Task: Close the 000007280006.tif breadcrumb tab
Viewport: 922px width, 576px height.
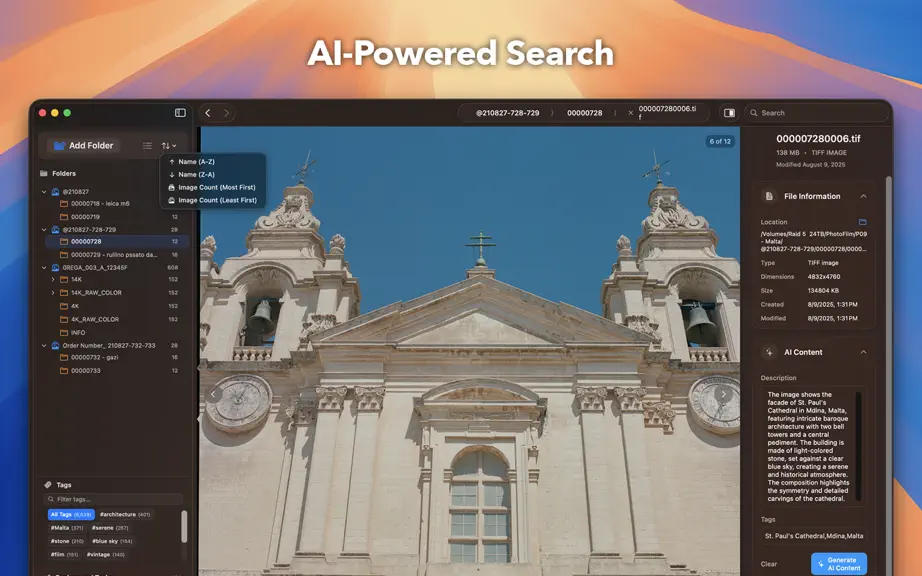Action: pyautogui.click(x=630, y=113)
